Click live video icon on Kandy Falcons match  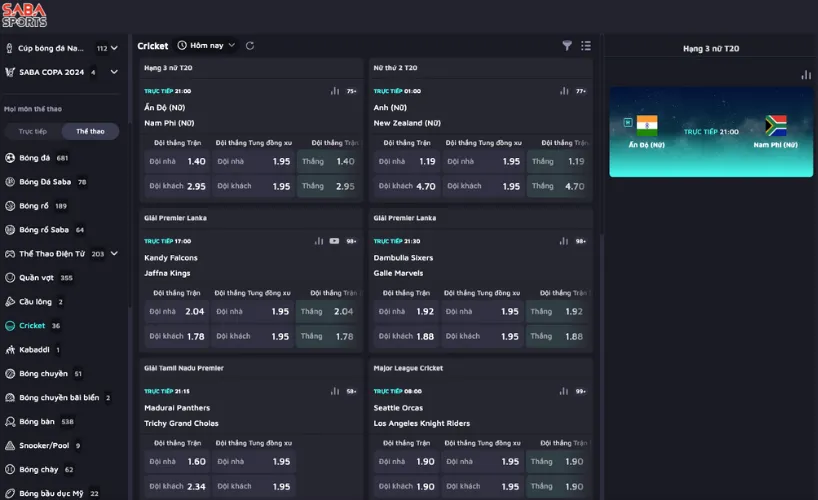point(334,241)
